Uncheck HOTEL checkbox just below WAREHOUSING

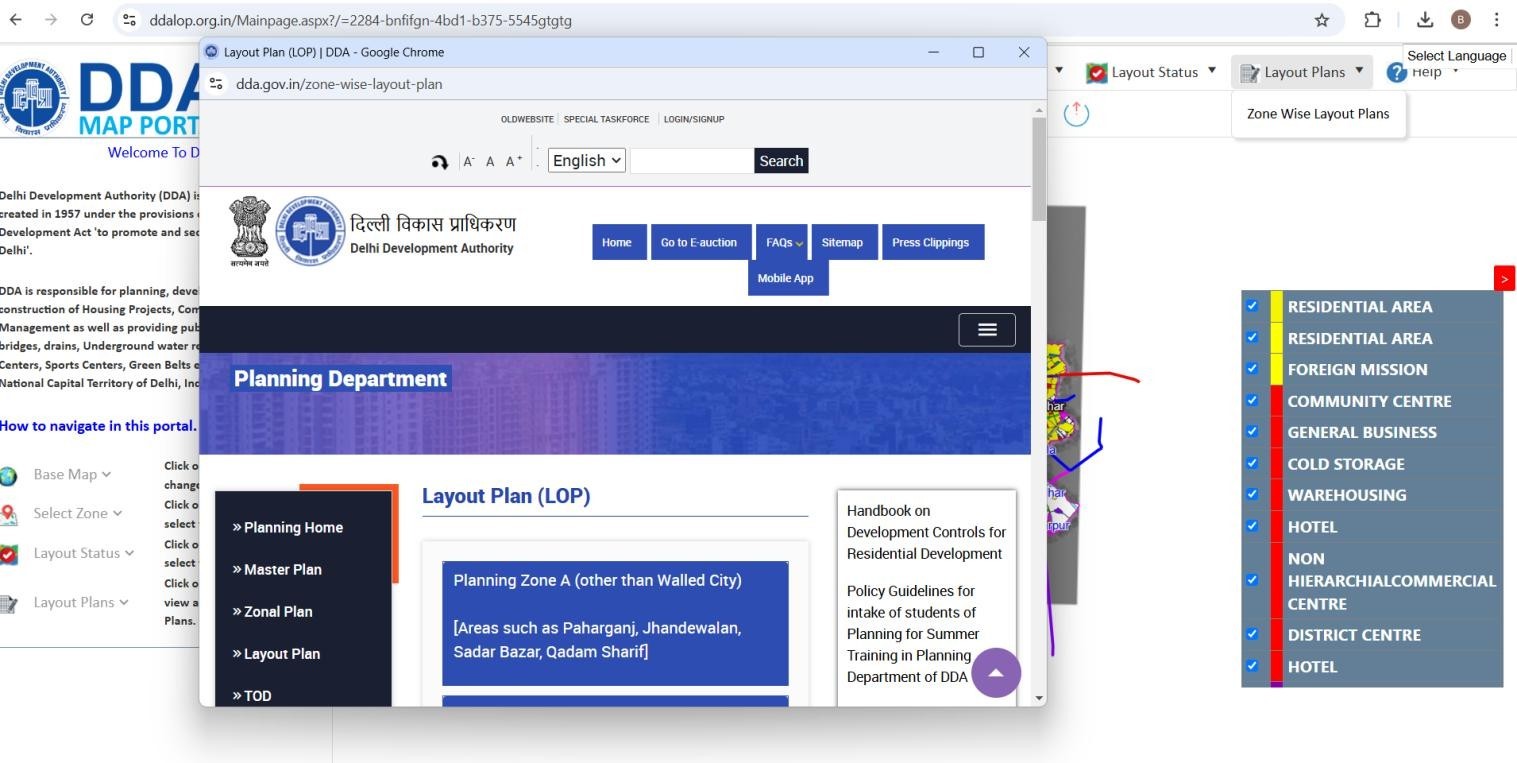click(x=1252, y=526)
